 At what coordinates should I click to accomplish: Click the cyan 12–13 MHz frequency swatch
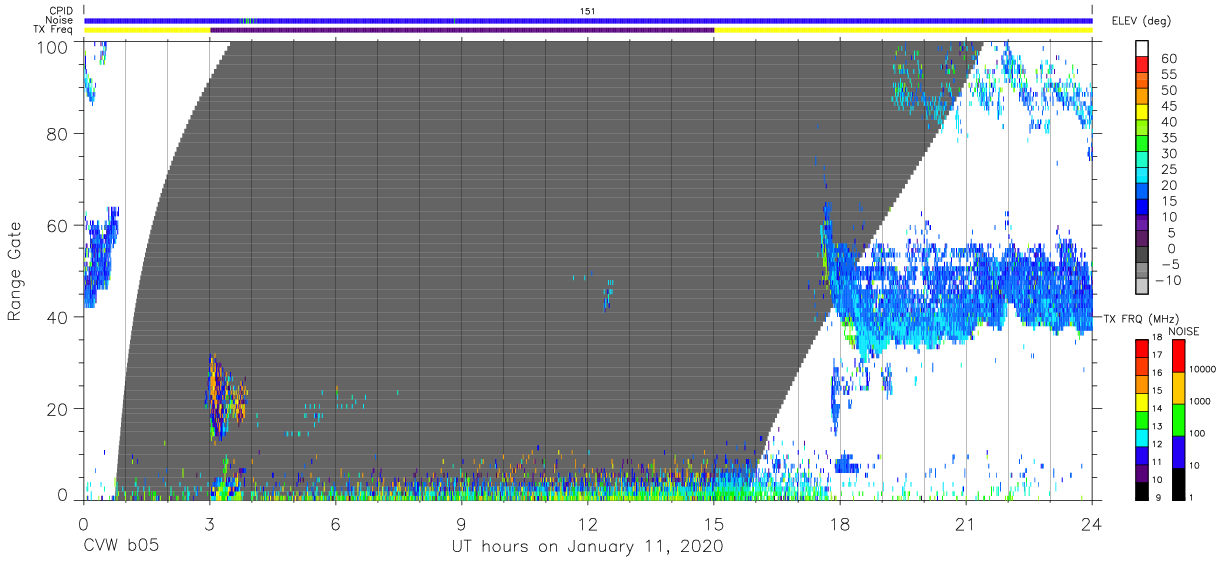tap(1142, 438)
